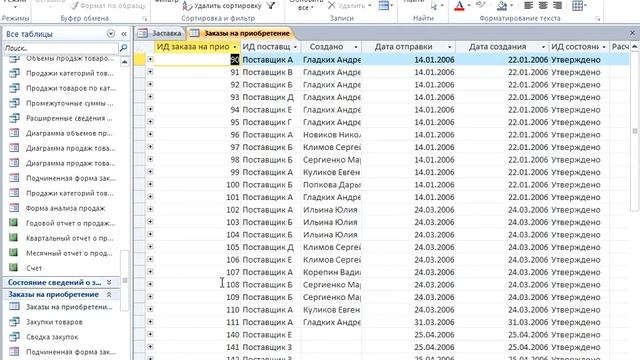Select Поставщик З cell in row 141
Viewport: 640px width, 360px height.
271,347
